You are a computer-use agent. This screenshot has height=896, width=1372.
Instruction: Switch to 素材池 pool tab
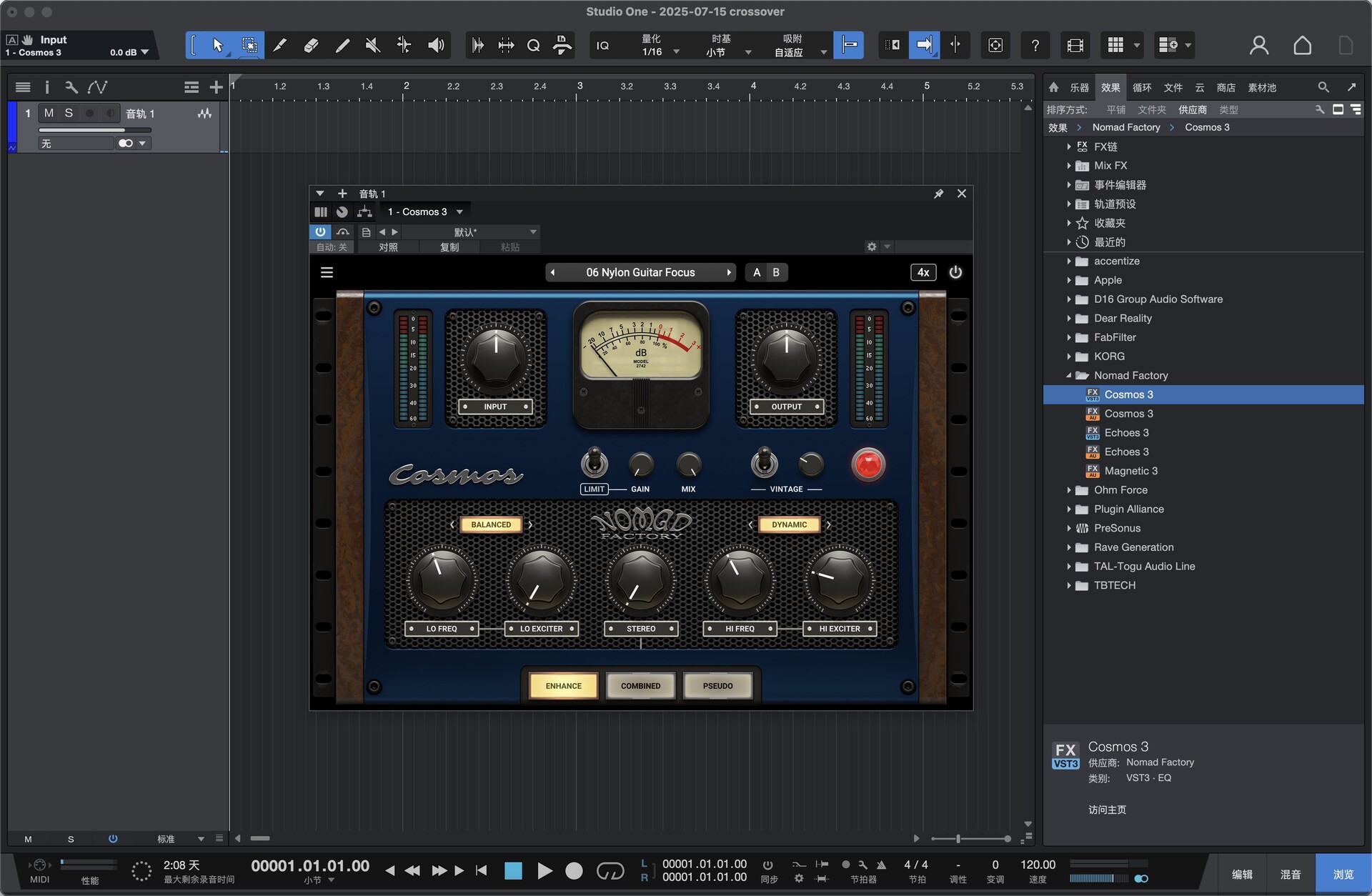point(1262,87)
